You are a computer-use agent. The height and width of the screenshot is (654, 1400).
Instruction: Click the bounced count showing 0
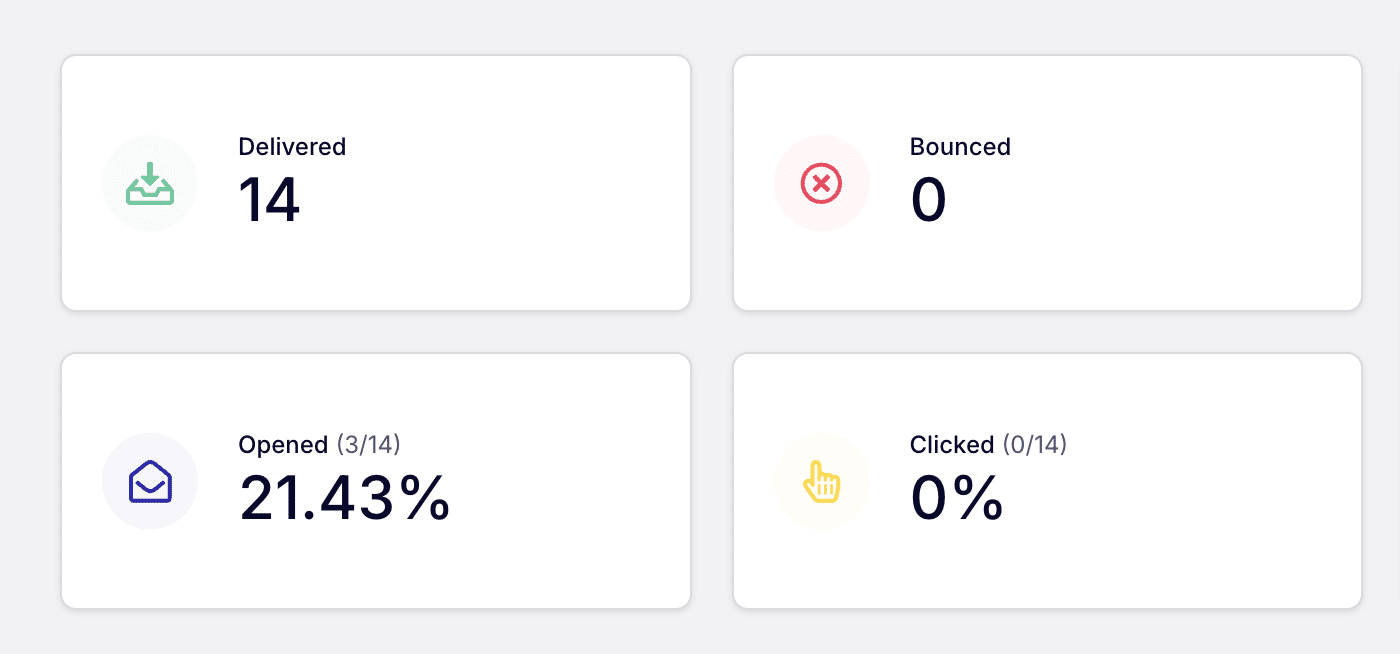(928, 199)
